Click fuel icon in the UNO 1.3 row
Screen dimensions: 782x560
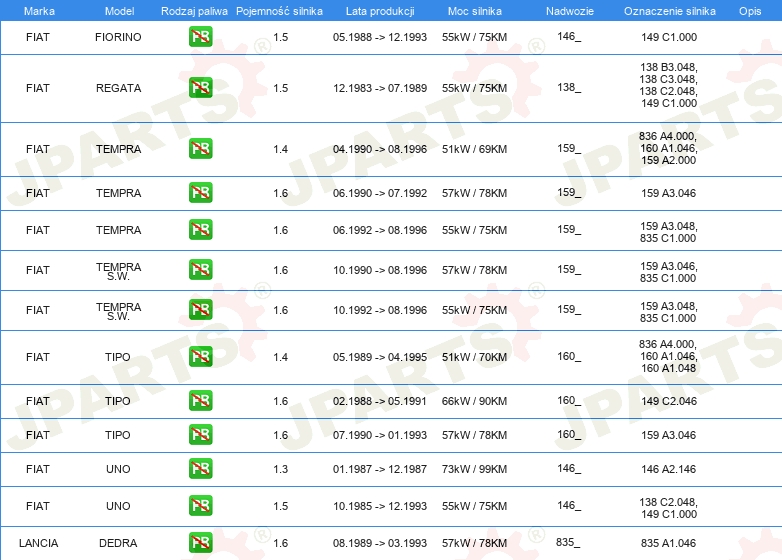[x=200, y=468]
